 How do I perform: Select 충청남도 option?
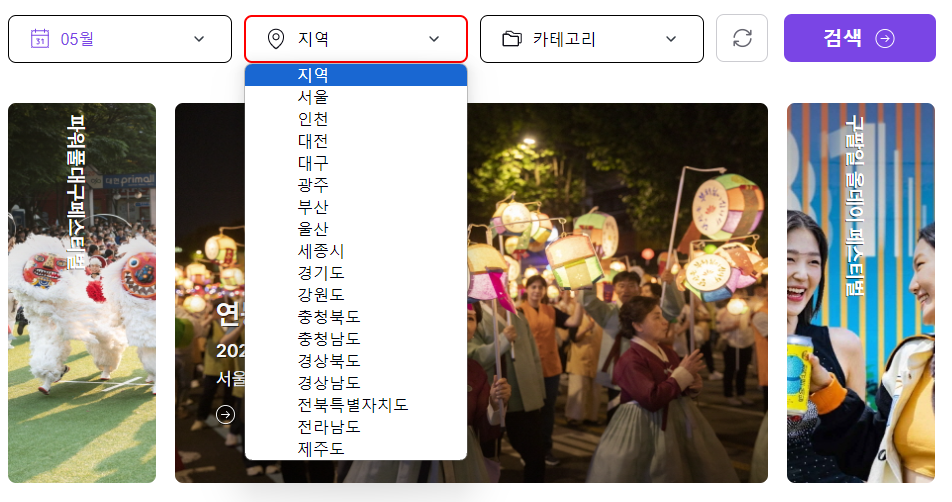click(356, 338)
